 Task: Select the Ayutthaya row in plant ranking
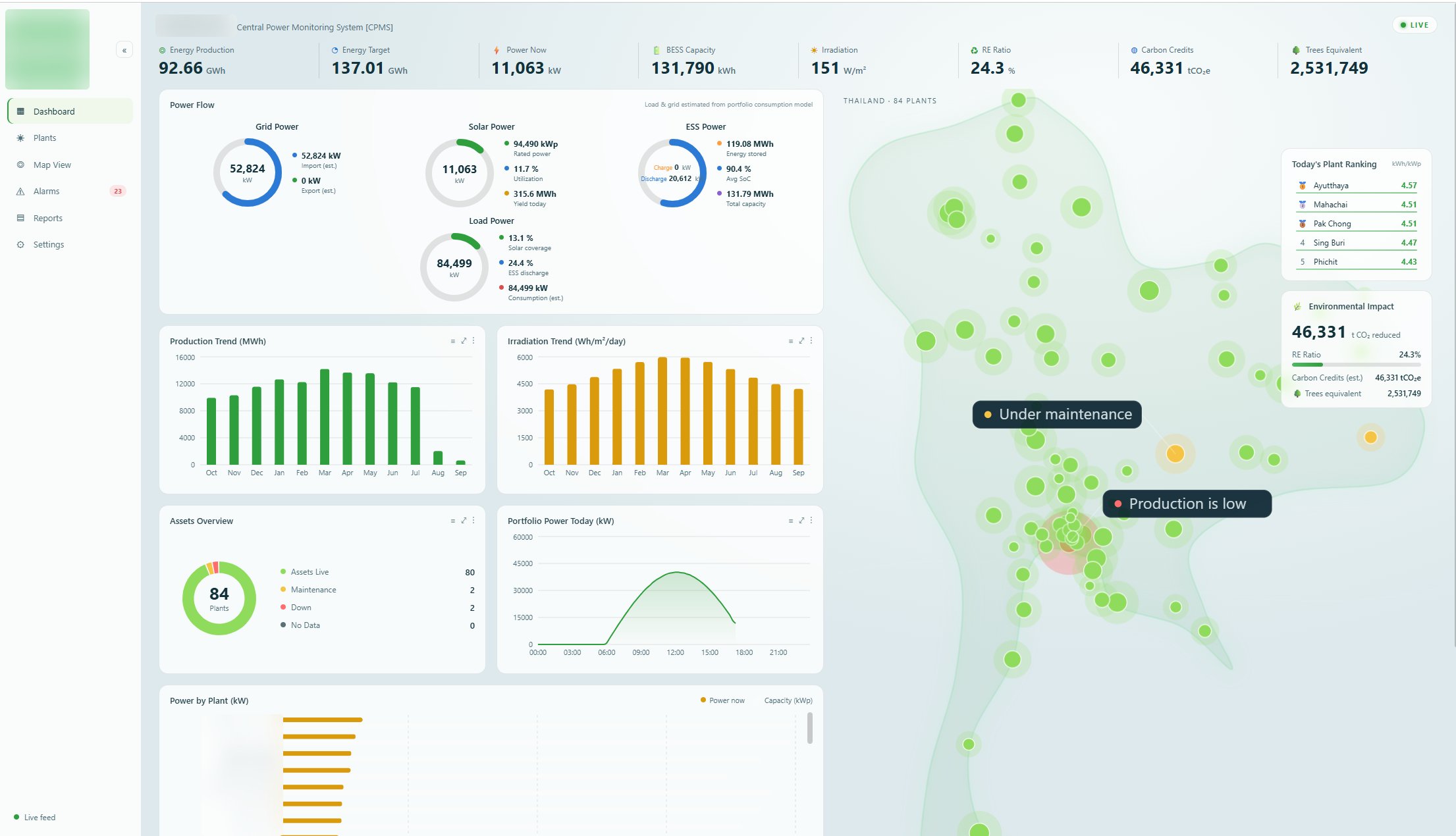coord(1357,186)
